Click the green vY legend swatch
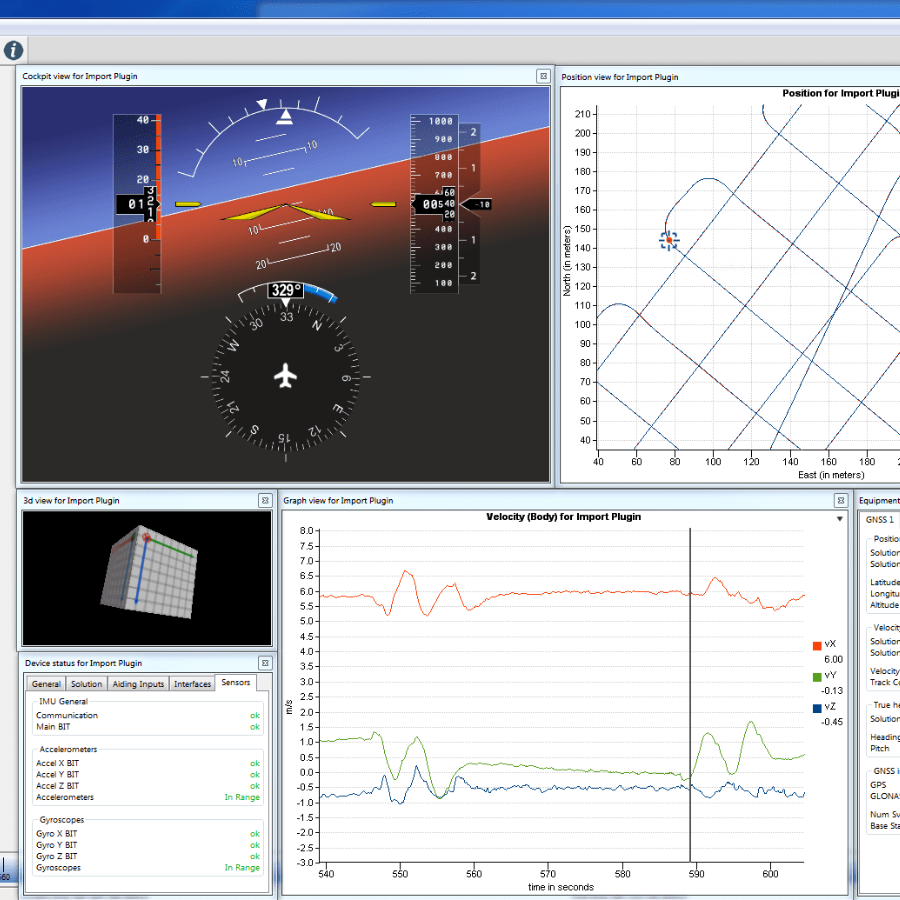Viewport: 900px width, 900px height. [x=817, y=677]
